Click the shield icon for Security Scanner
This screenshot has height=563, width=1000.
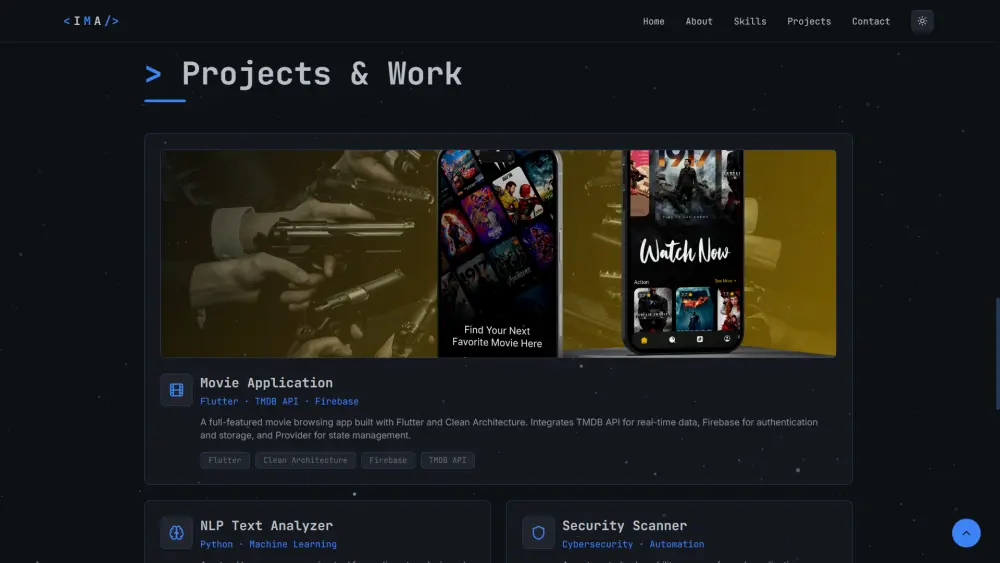click(x=538, y=532)
